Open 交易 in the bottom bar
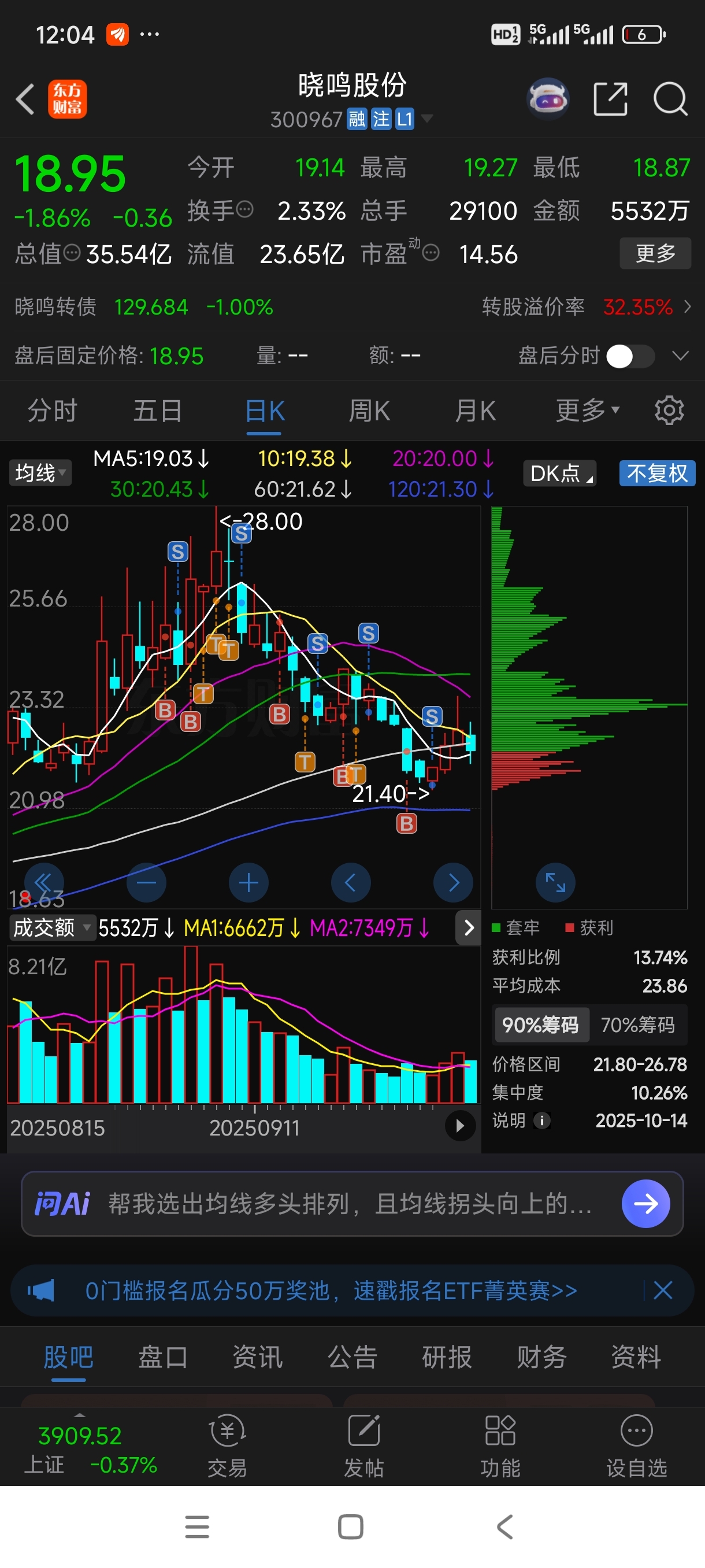Viewport: 705px width, 1568px height. (227, 1447)
